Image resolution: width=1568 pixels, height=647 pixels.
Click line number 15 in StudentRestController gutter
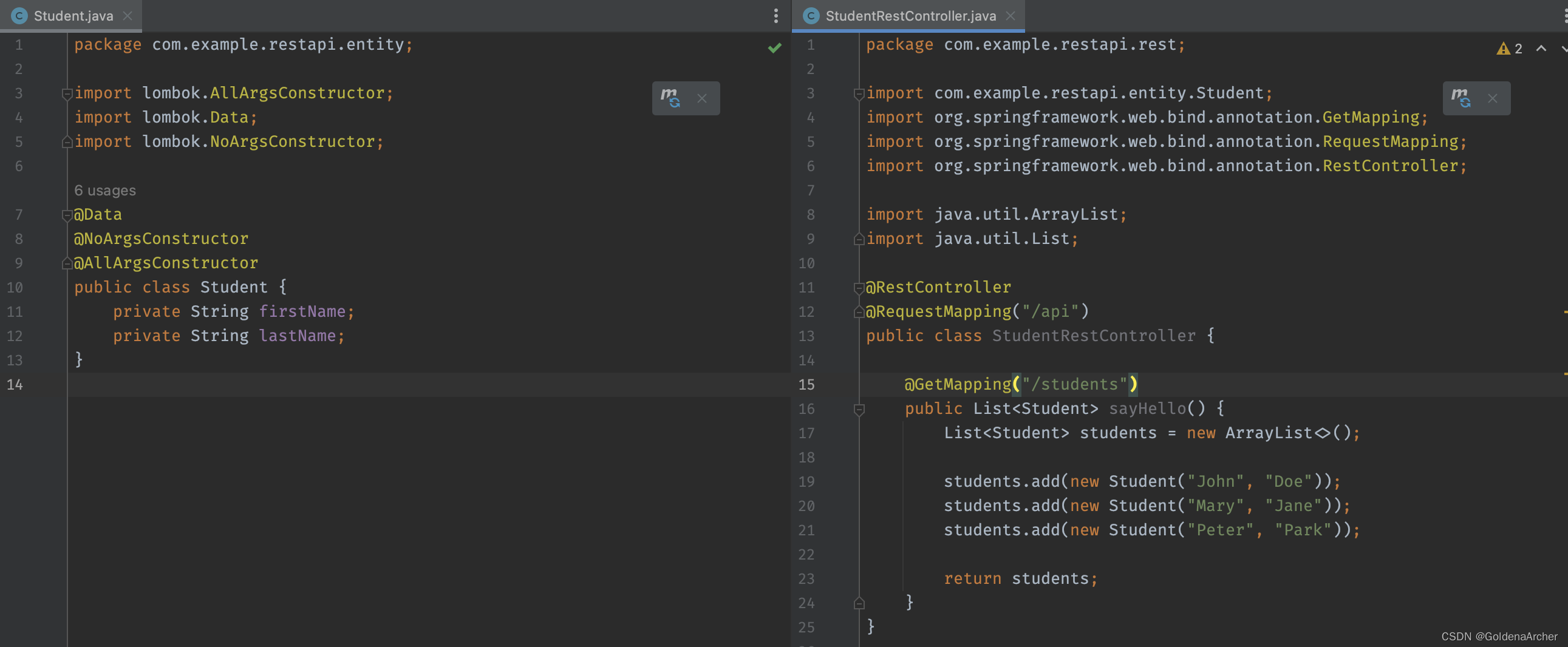click(806, 384)
